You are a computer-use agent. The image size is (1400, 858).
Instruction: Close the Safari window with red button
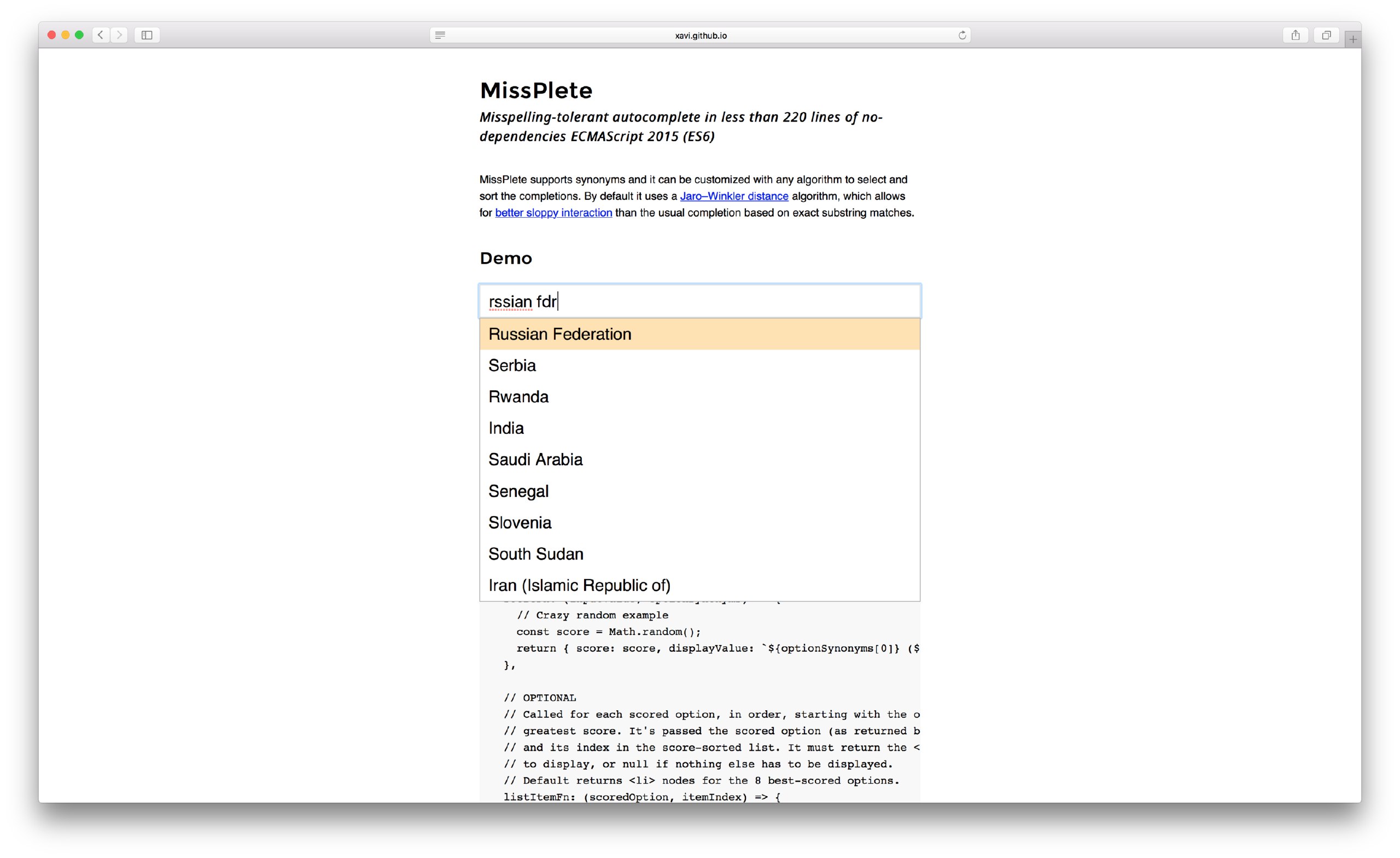tap(52, 35)
